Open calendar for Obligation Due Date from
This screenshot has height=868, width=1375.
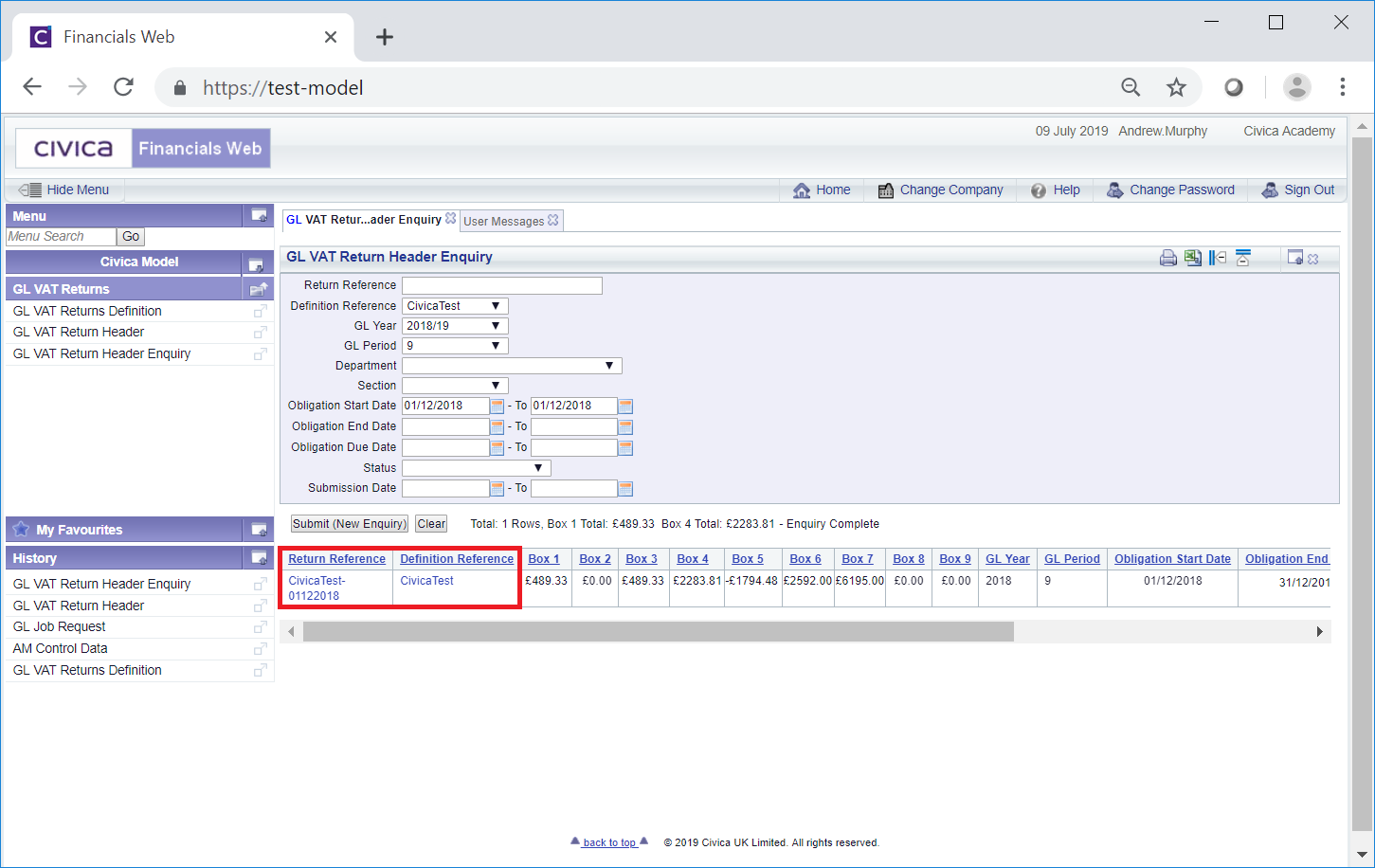pyautogui.click(x=498, y=448)
